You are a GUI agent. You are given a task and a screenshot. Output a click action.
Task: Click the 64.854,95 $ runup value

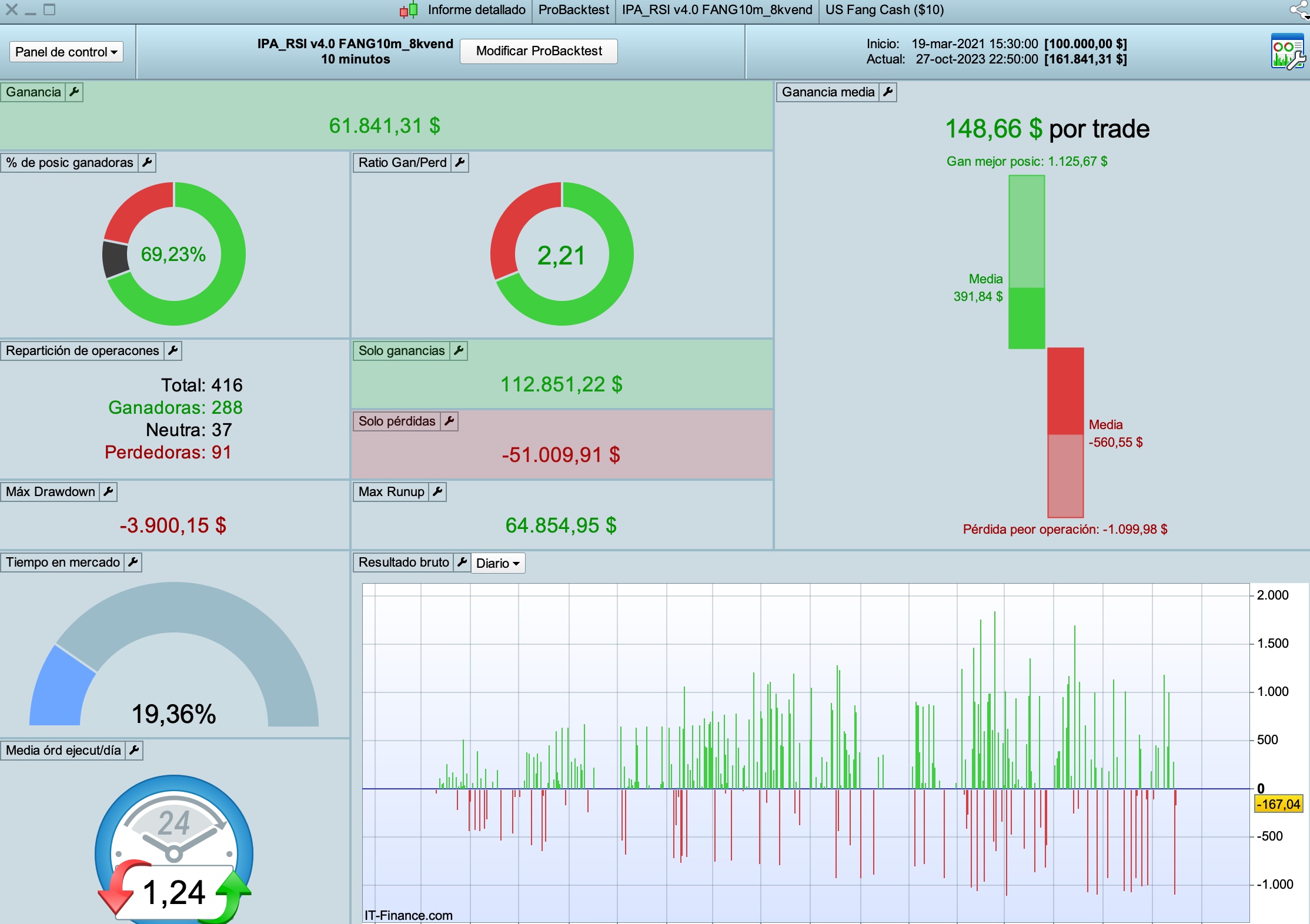pos(561,525)
